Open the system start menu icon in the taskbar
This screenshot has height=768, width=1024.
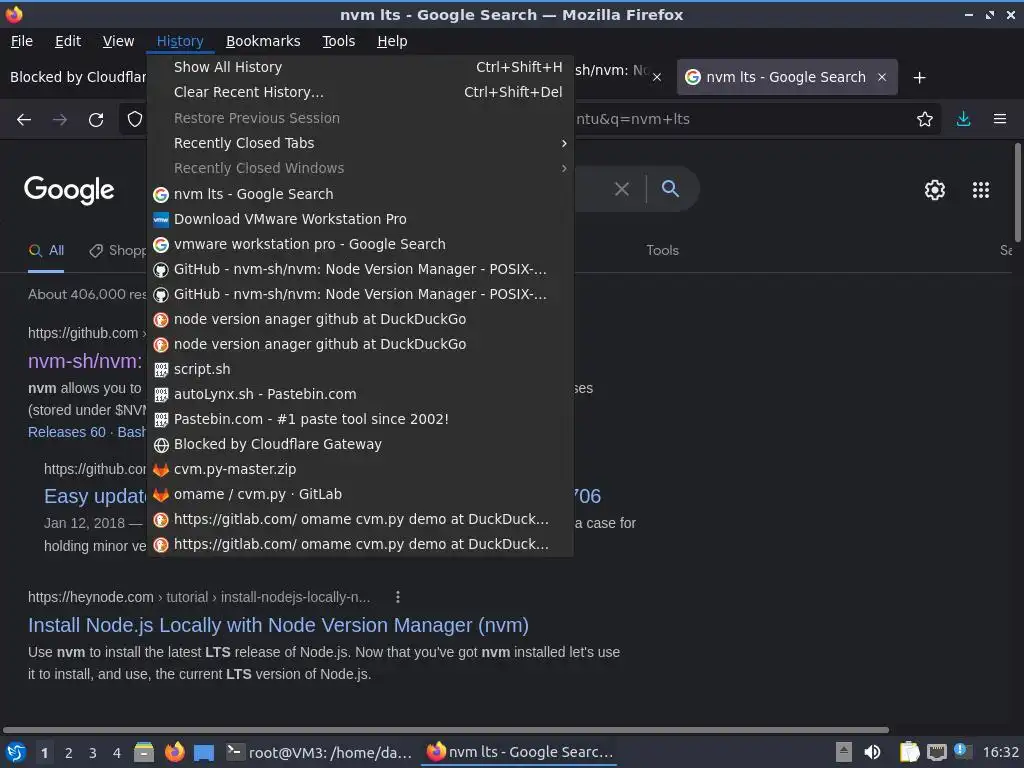[x=16, y=752]
